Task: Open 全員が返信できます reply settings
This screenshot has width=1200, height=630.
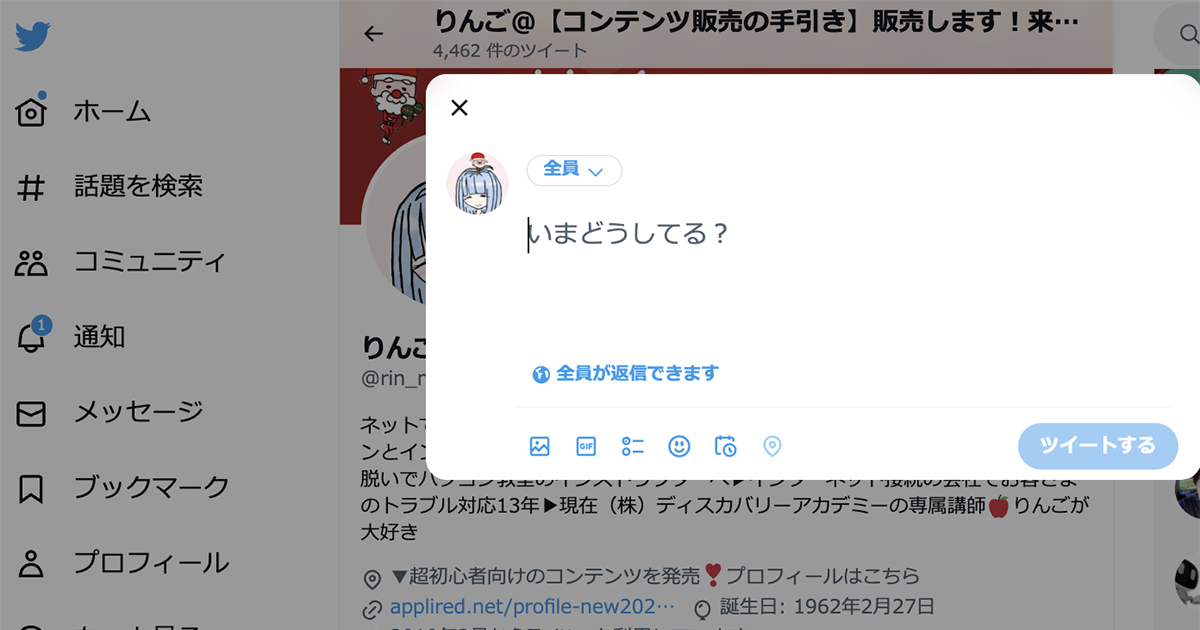Action: coord(625,374)
